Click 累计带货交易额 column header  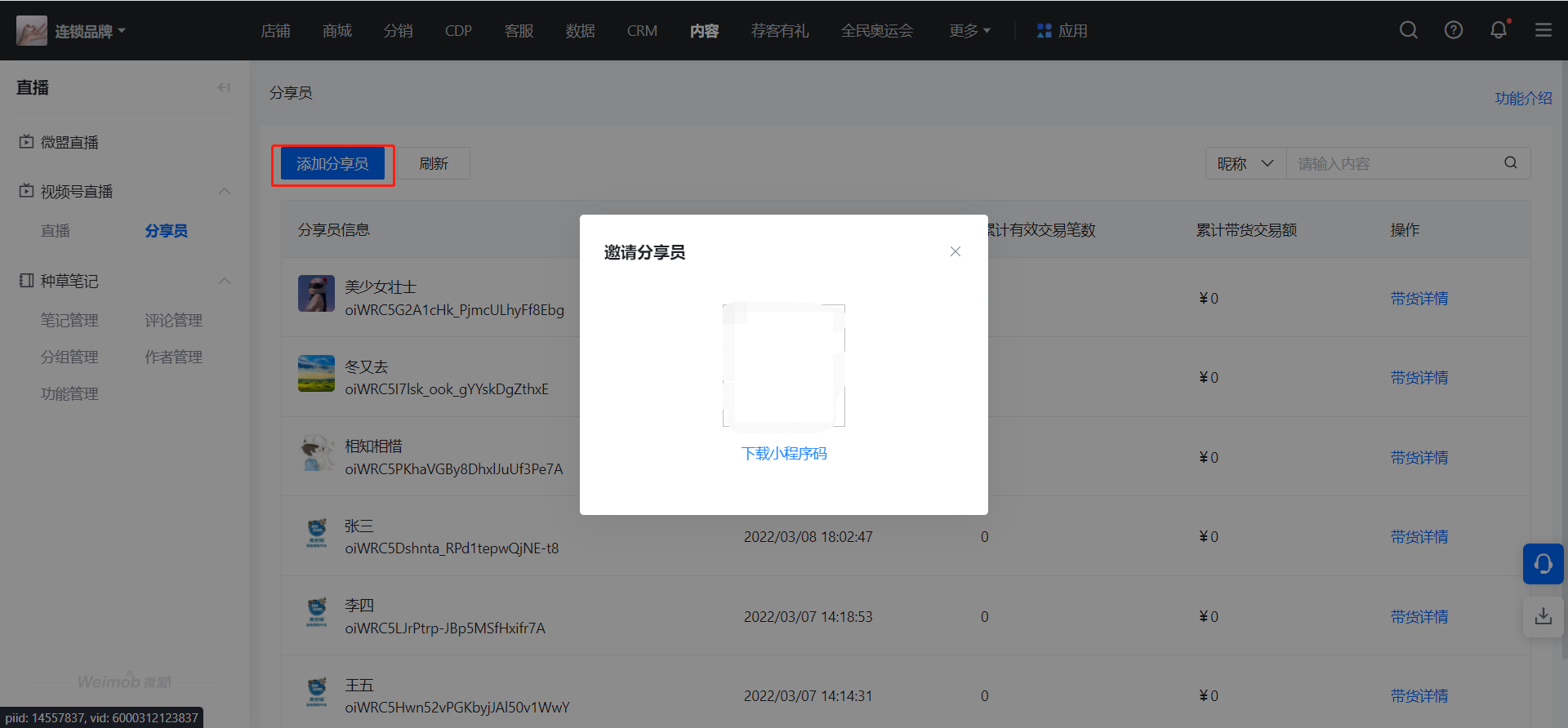point(1246,230)
